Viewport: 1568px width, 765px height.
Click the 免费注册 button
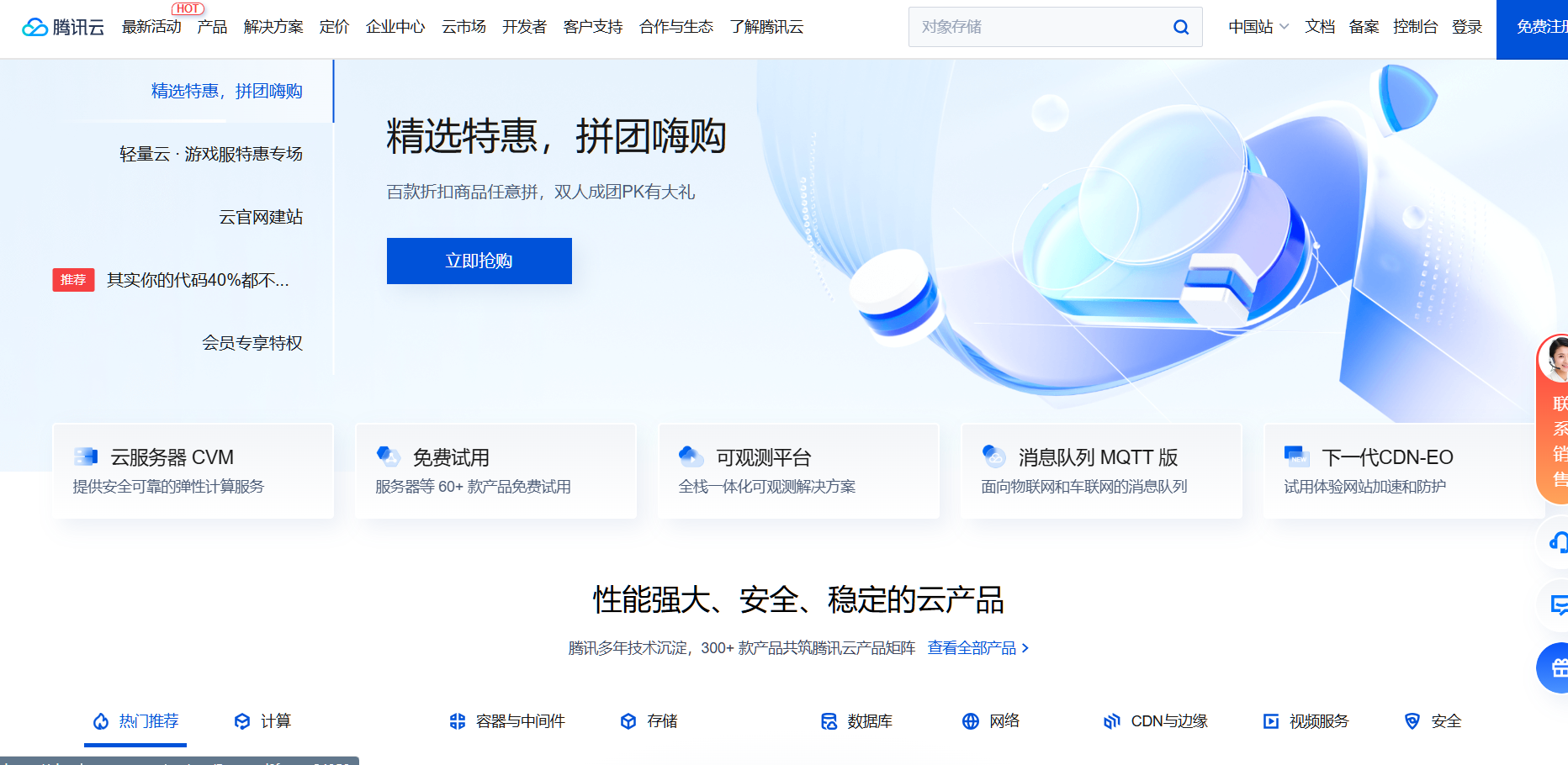coord(1533,29)
